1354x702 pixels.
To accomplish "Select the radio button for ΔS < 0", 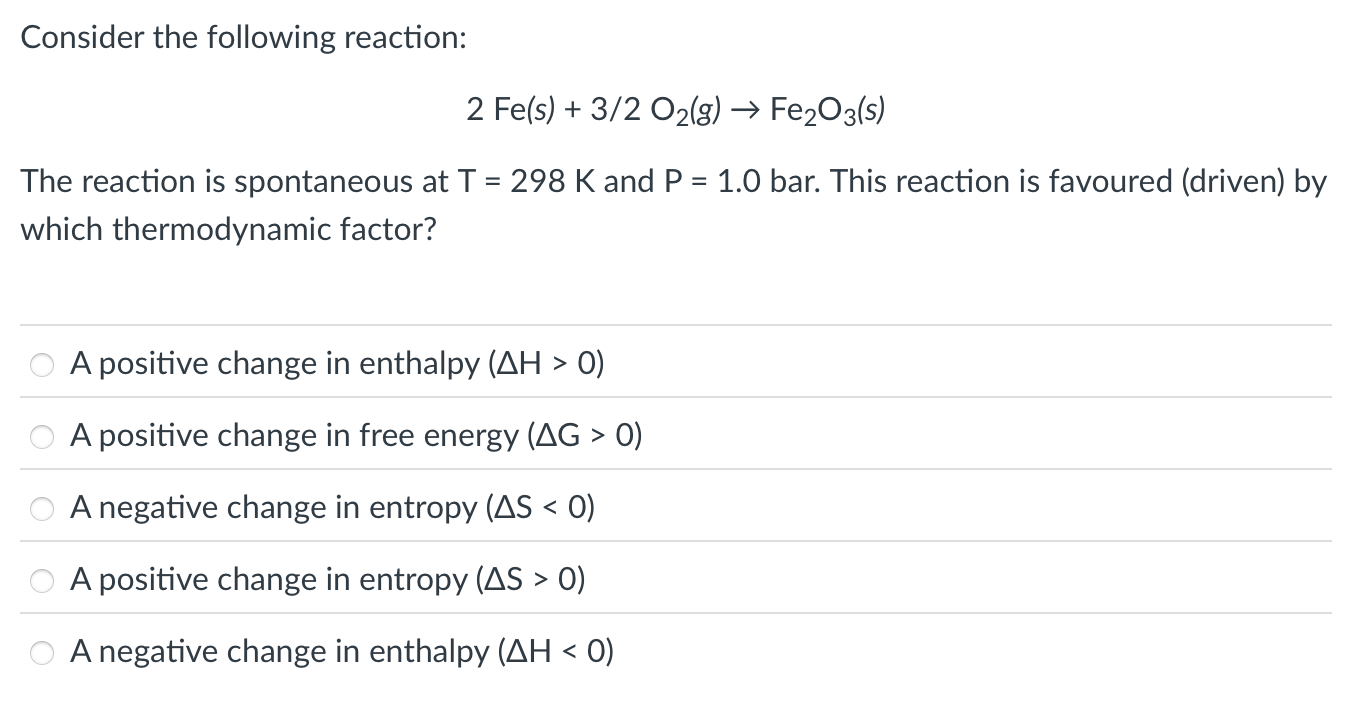I will pos(41,508).
